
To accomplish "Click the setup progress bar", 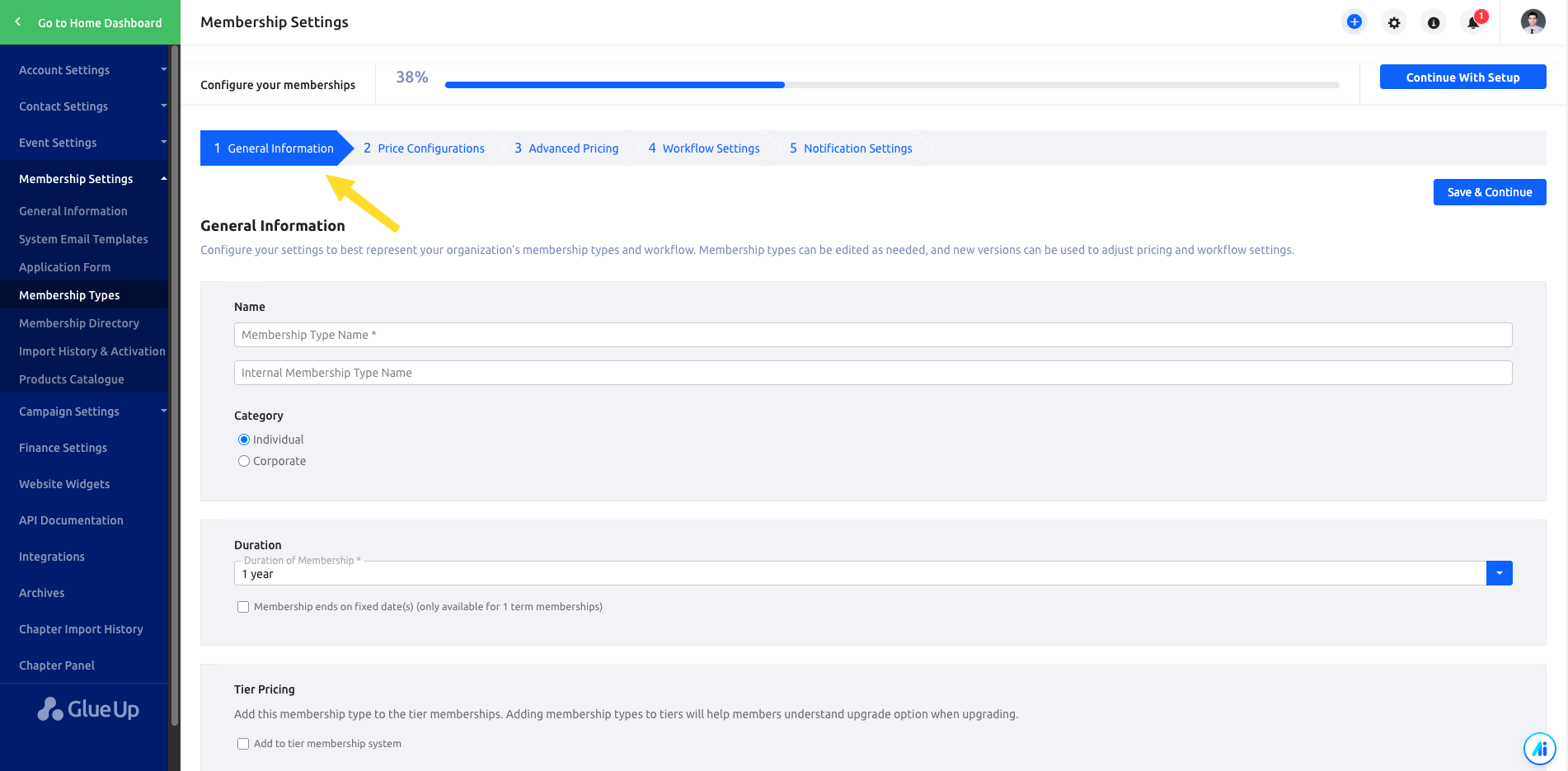I will point(892,85).
